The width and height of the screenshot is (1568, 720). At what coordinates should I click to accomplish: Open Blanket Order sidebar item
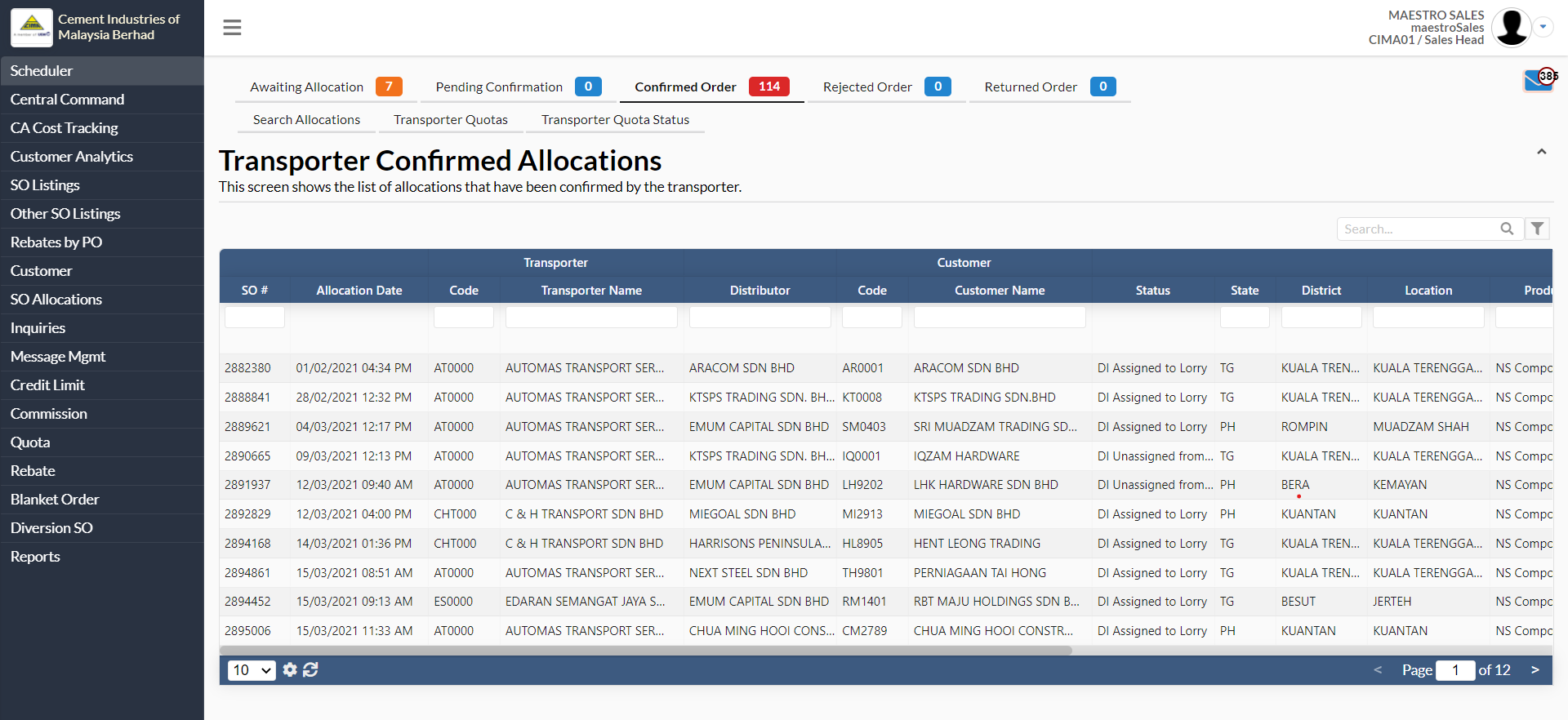pos(102,500)
